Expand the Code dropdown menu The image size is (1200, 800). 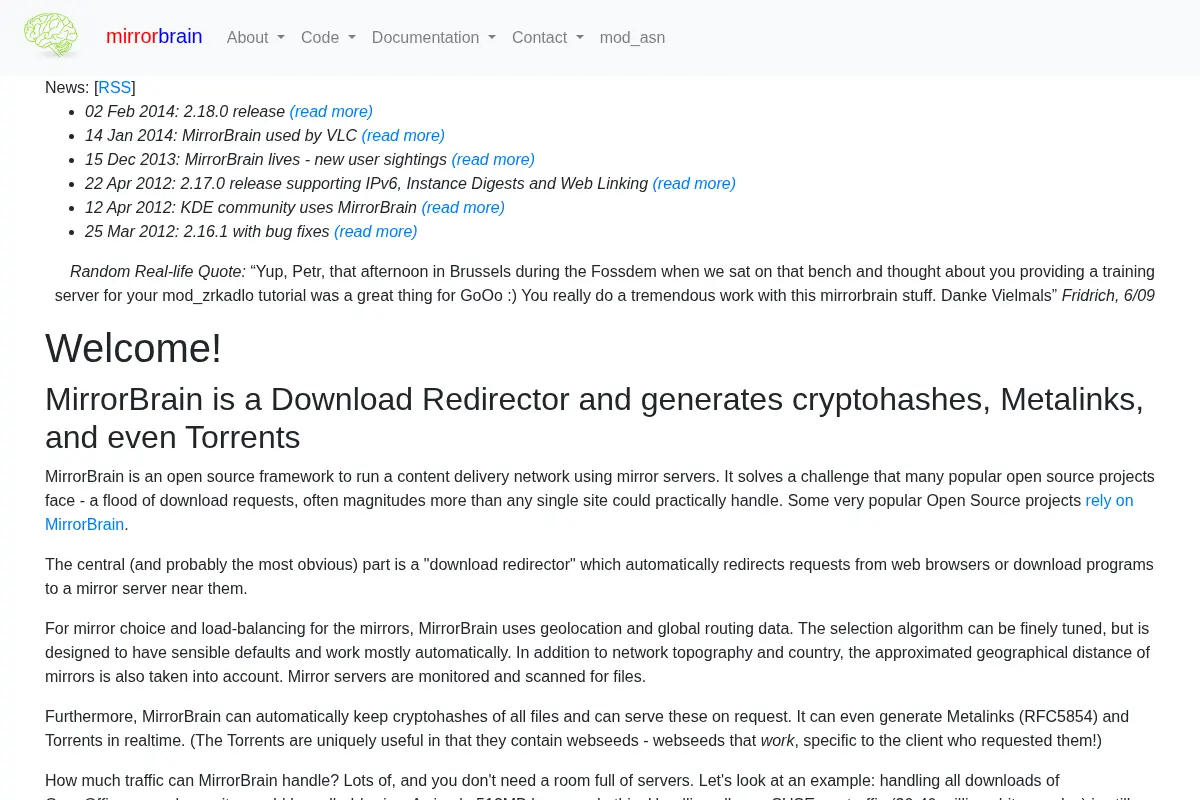coord(328,37)
